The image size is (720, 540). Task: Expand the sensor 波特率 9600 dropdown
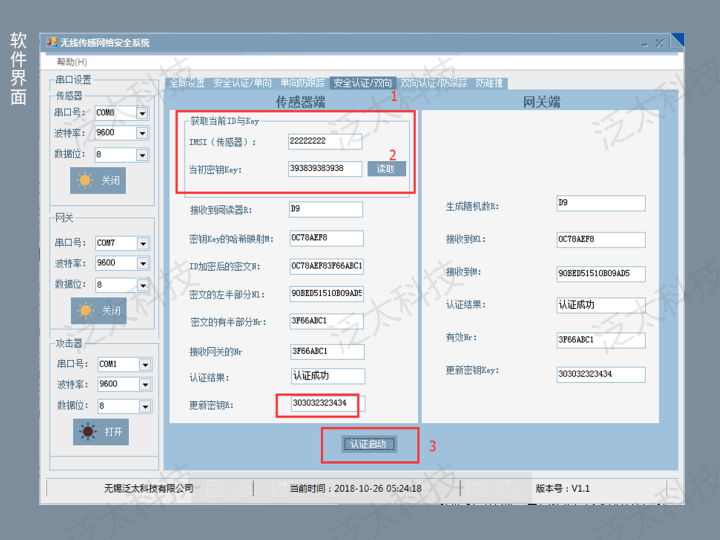(x=142, y=133)
